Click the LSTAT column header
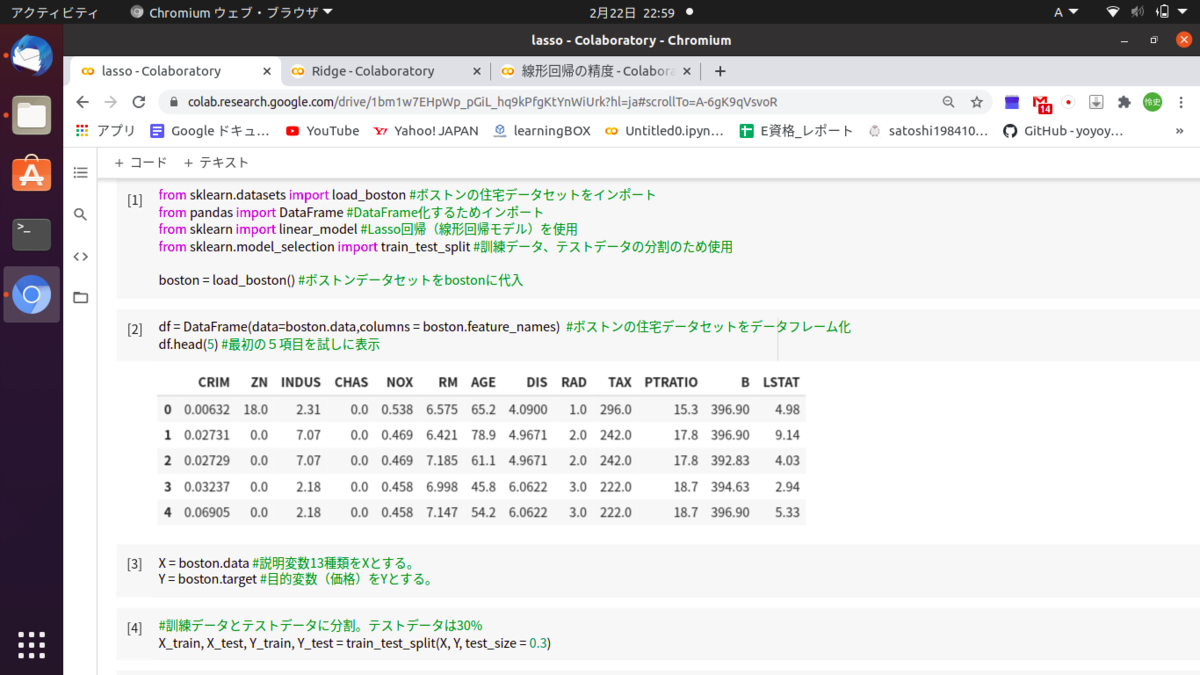 (x=781, y=382)
